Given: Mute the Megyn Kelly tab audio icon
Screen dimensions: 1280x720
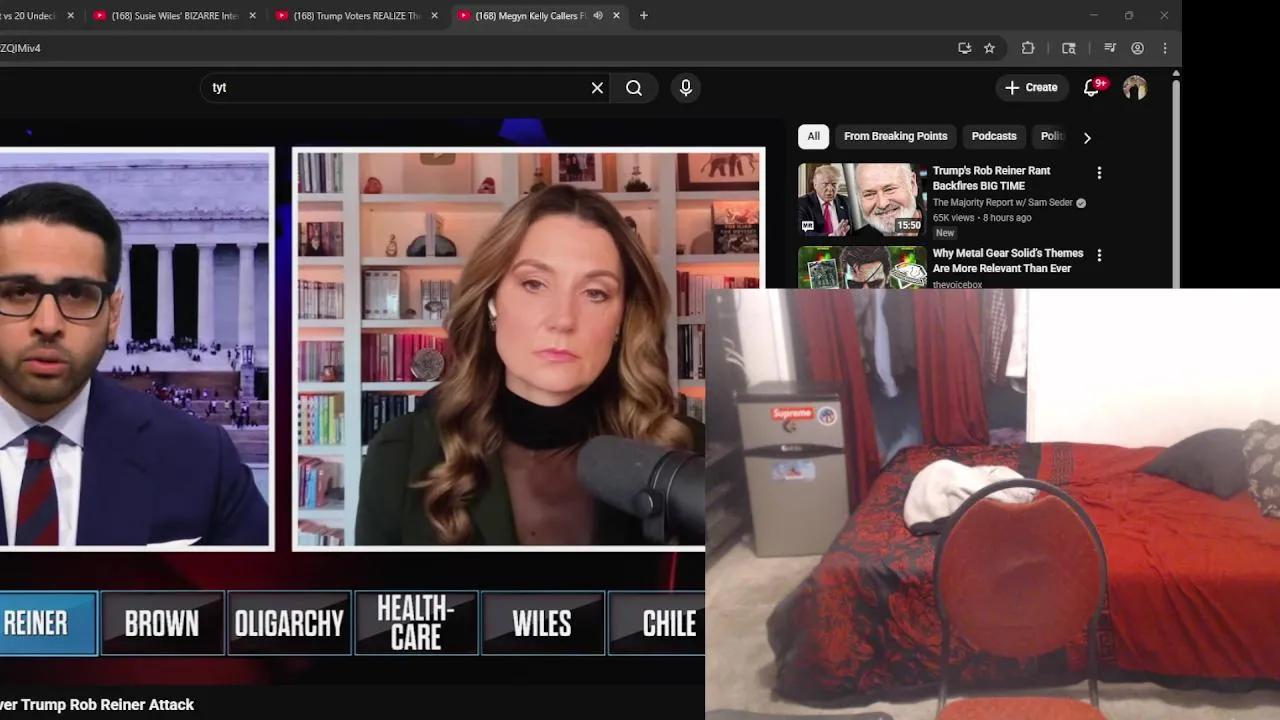Looking at the screenshot, I should click(x=597, y=16).
